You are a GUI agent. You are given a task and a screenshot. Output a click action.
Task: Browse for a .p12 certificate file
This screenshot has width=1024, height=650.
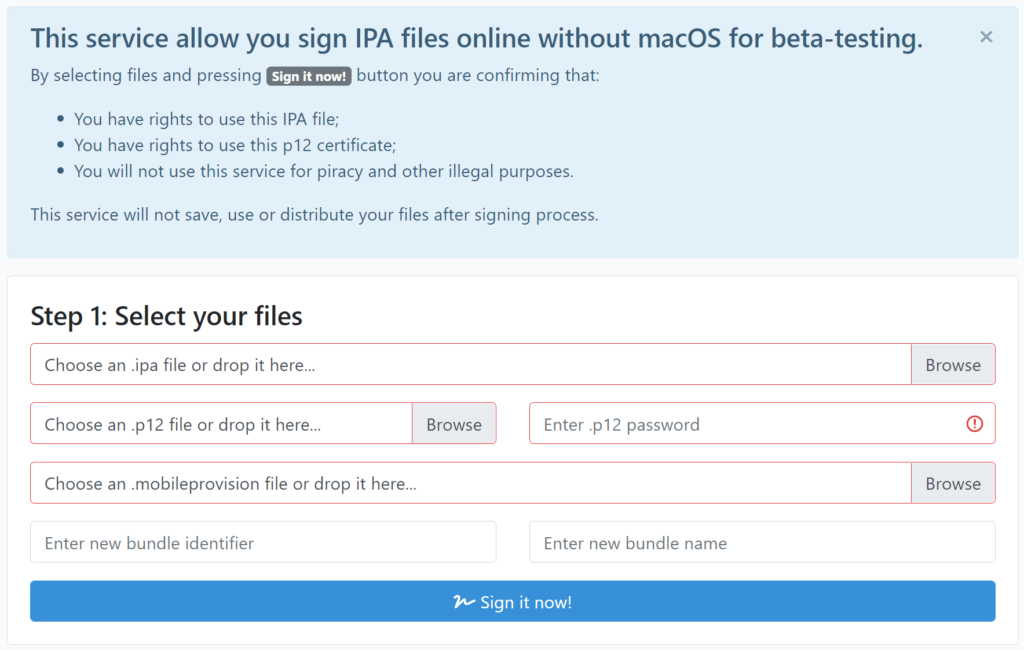pos(454,424)
